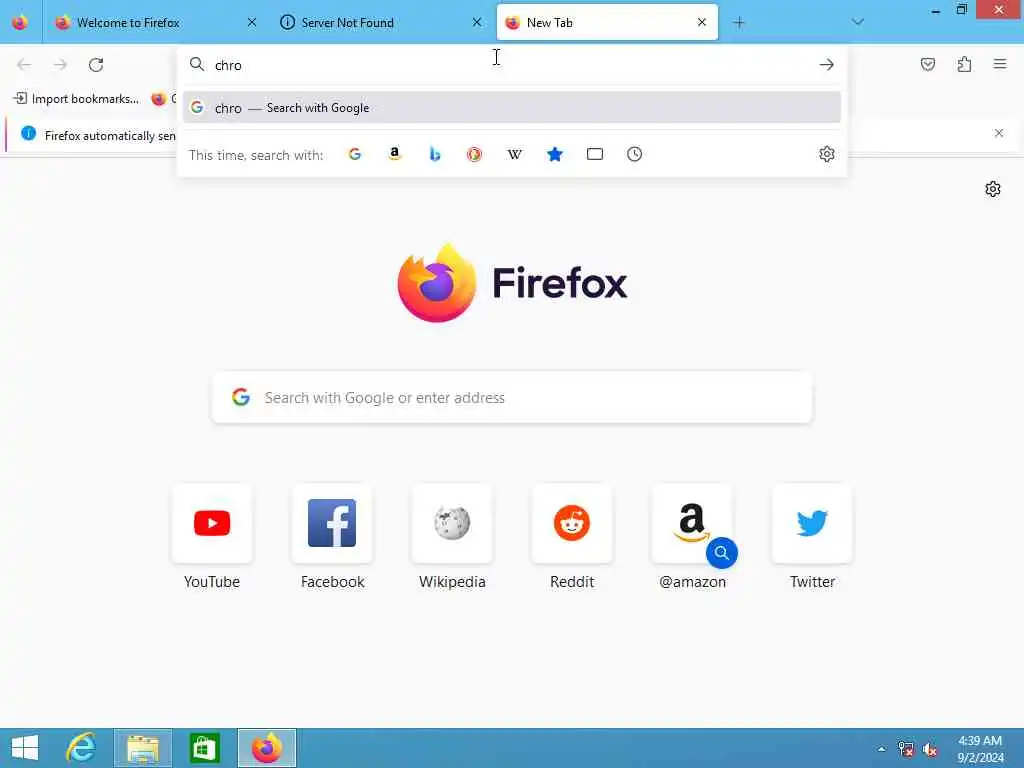1024x768 pixels.
Task: Open @amazon shortcut tile
Action: [x=692, y=523]
